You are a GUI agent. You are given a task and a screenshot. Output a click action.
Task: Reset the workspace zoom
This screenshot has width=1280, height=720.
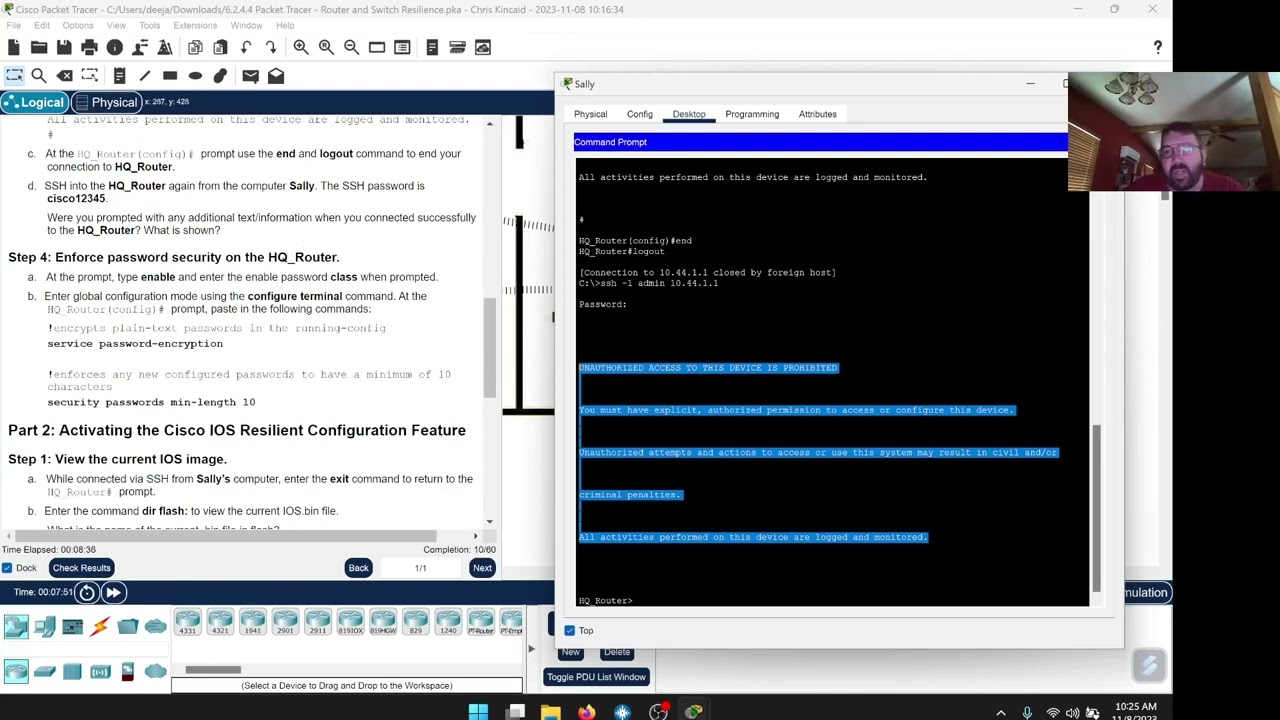[326, 47]
